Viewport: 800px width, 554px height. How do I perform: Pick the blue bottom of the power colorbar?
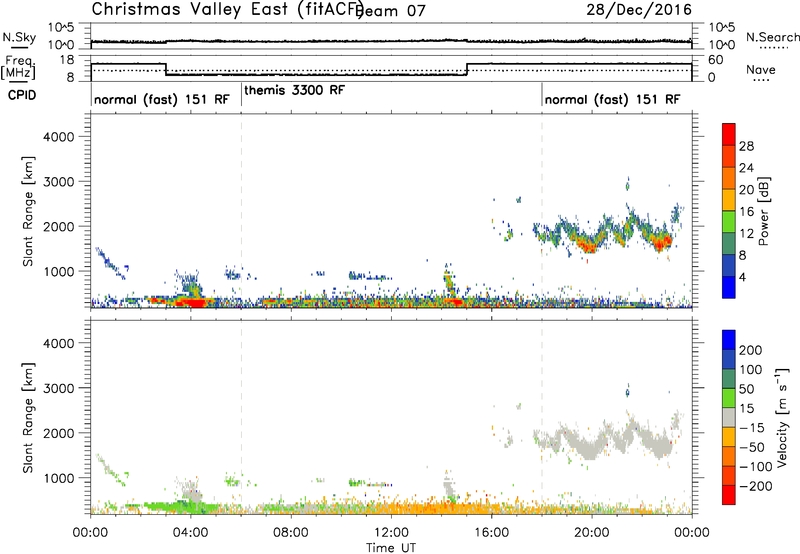729,287
